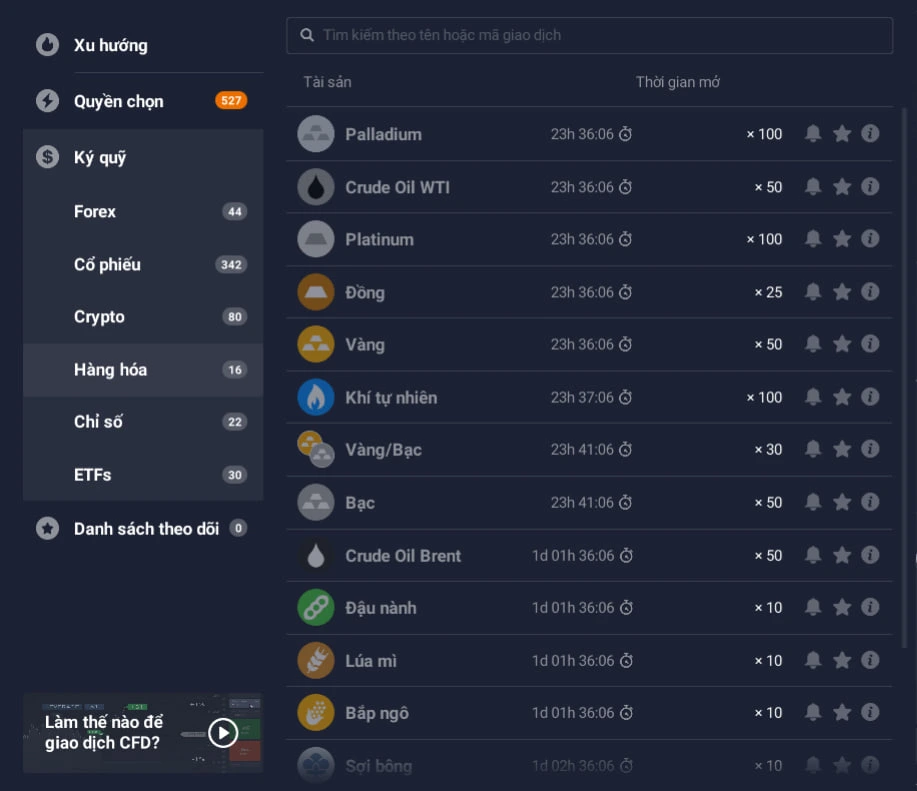The height and width of the screenshot is (791, 917).
Task: Collapse the Ký quỹ section
Action: (x=143, y=157)
